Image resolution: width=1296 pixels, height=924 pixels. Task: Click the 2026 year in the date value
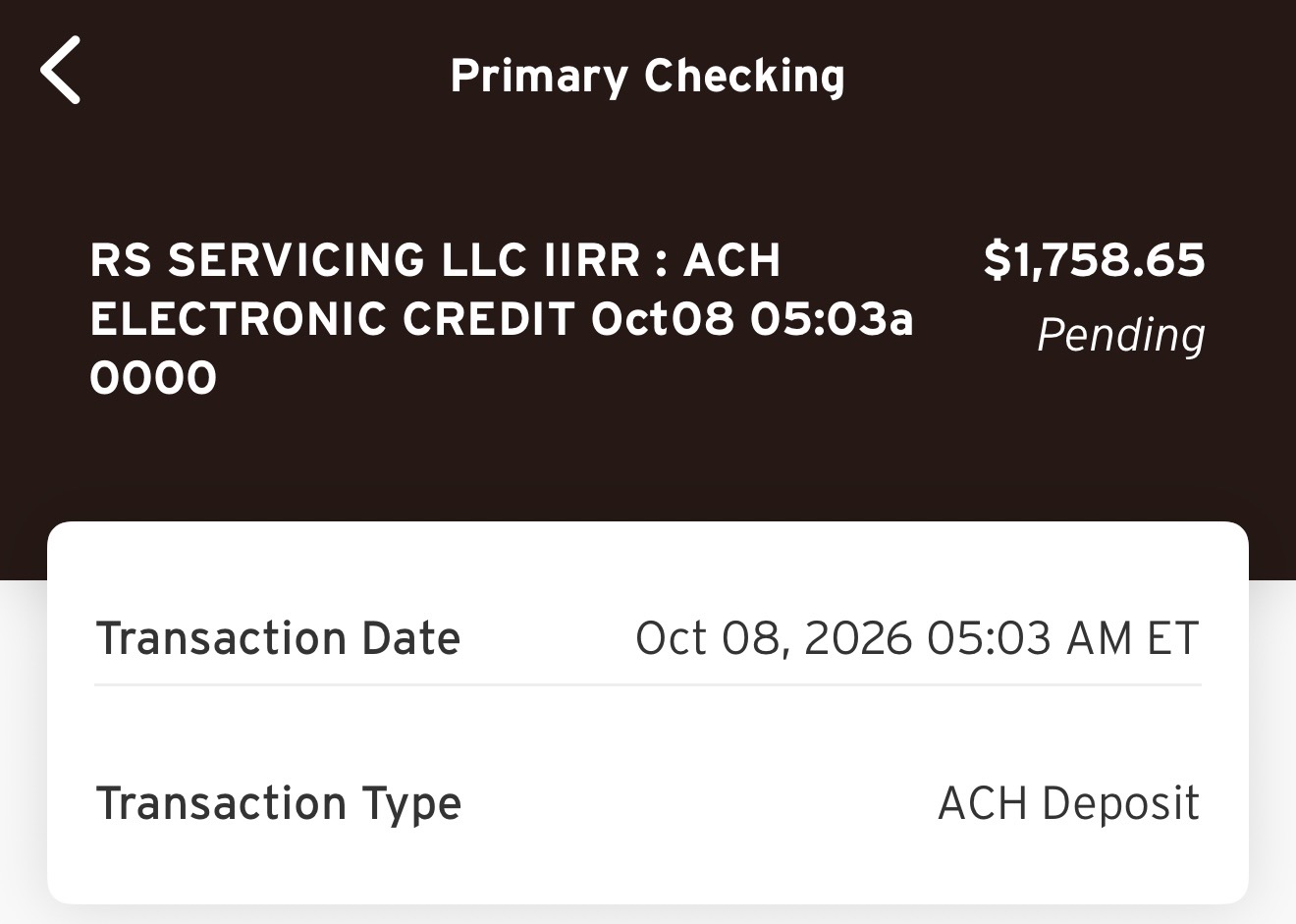(x=858, y=639)
